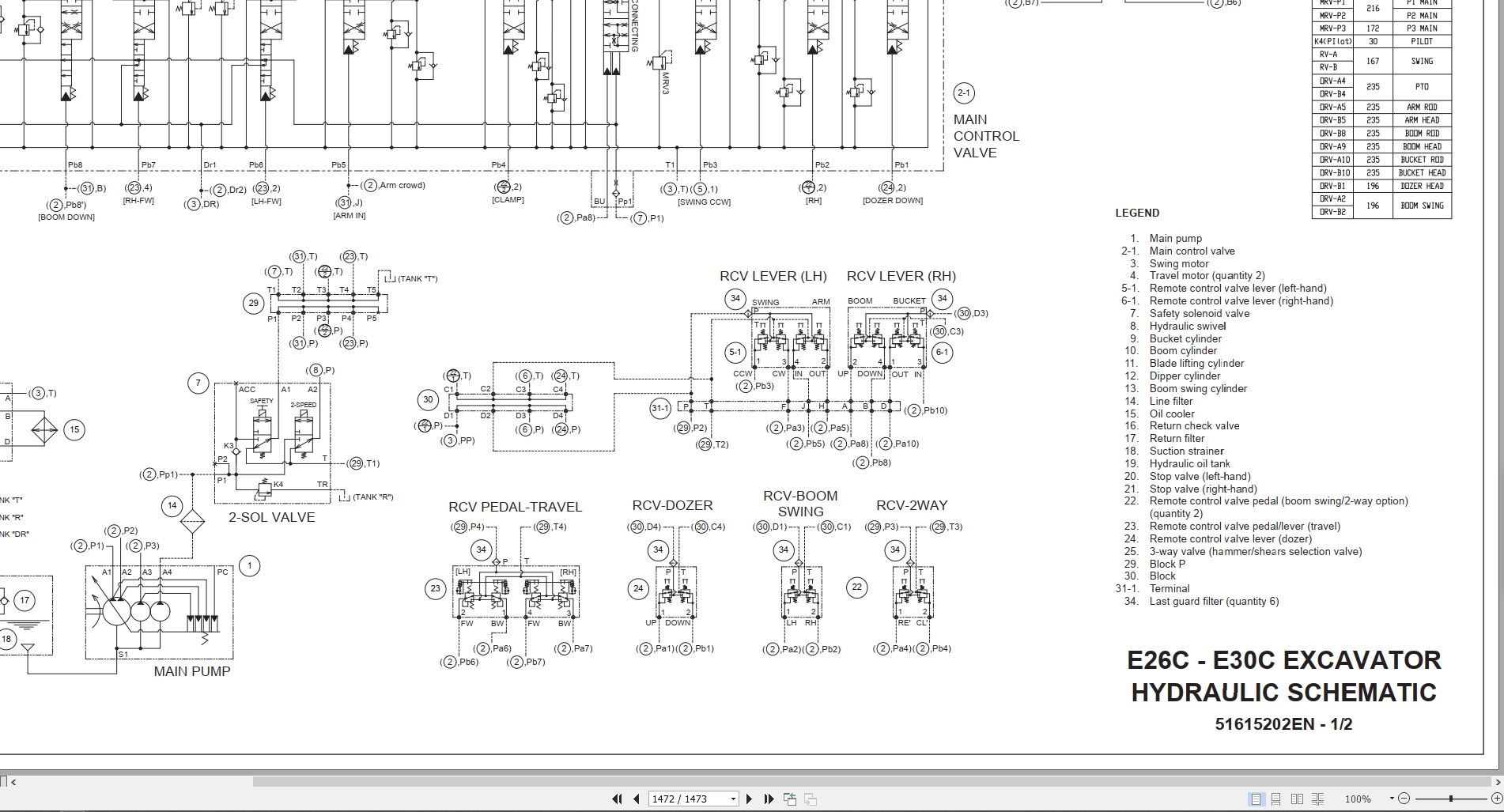This screenshot has width=1504, height=812.
Task: Go to the first page
Action: pos(617,799)
